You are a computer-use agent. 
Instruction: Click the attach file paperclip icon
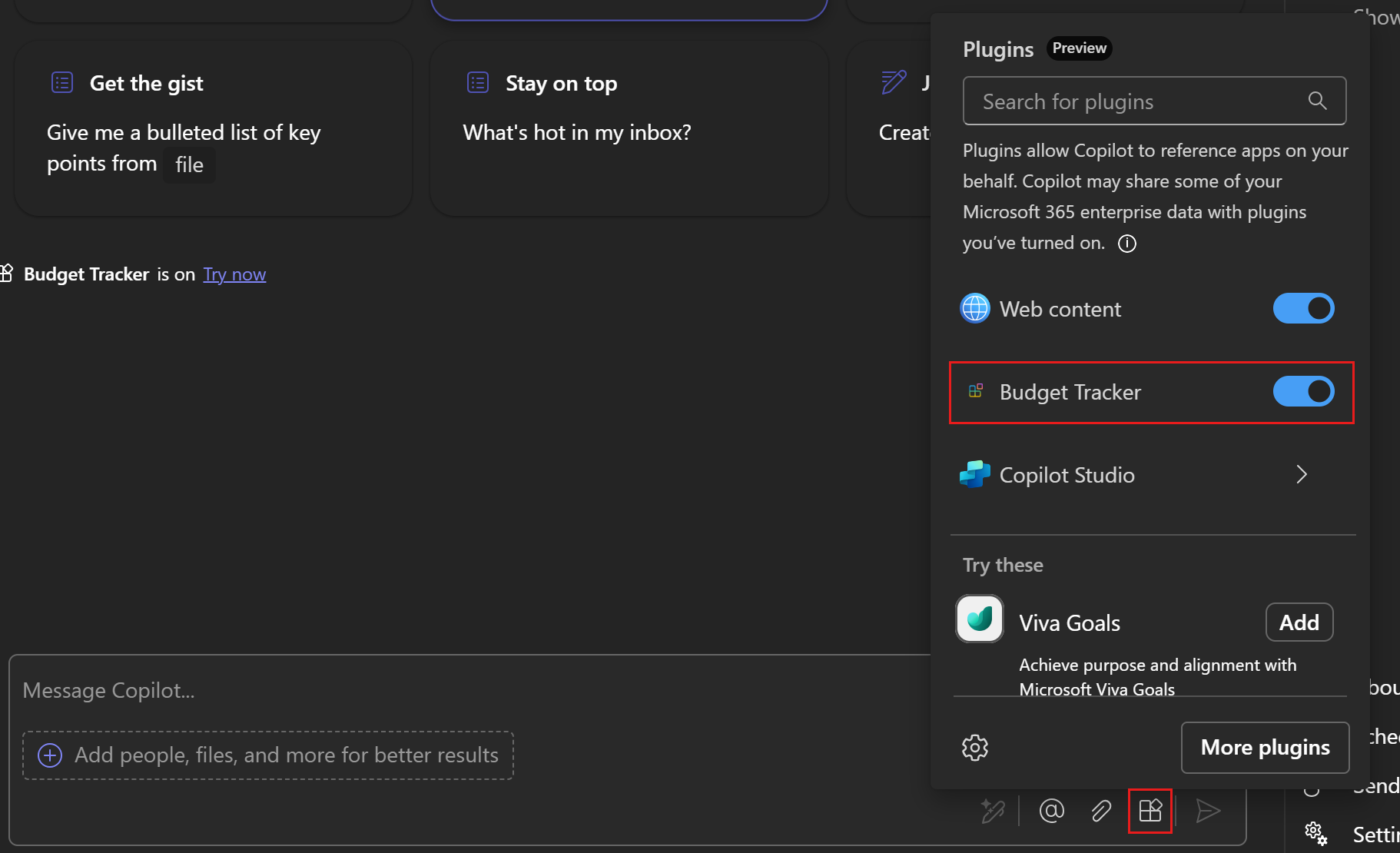[x=1100, y=811]
